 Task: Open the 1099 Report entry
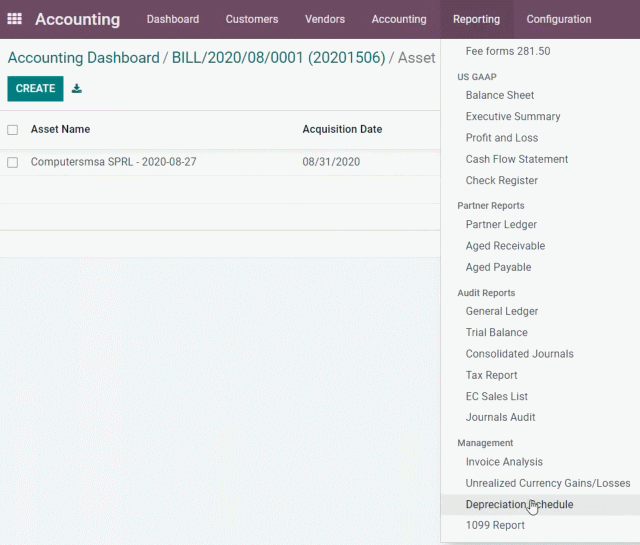click(495, 525)
